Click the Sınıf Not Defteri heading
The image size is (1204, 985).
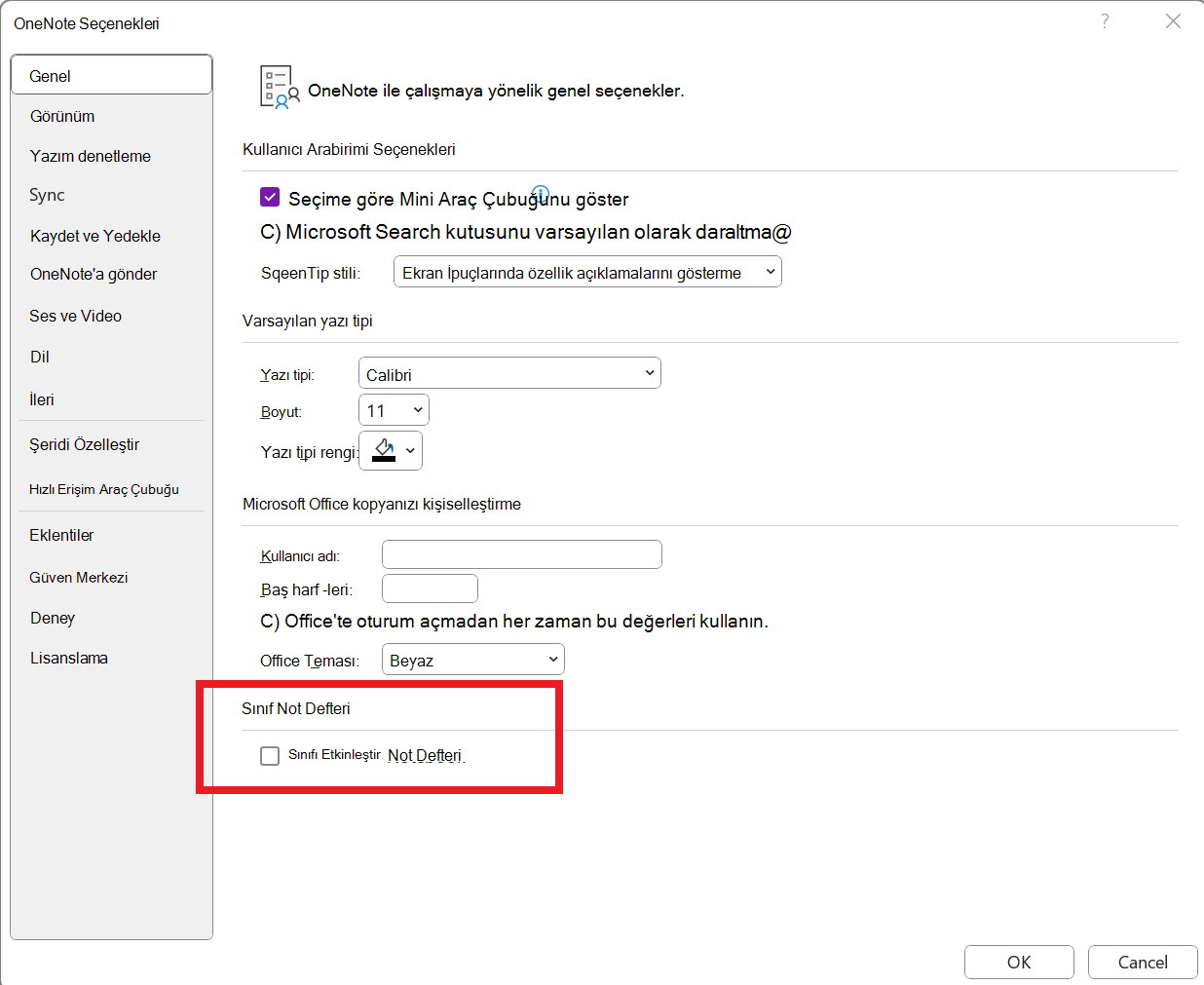pos(296,708)
